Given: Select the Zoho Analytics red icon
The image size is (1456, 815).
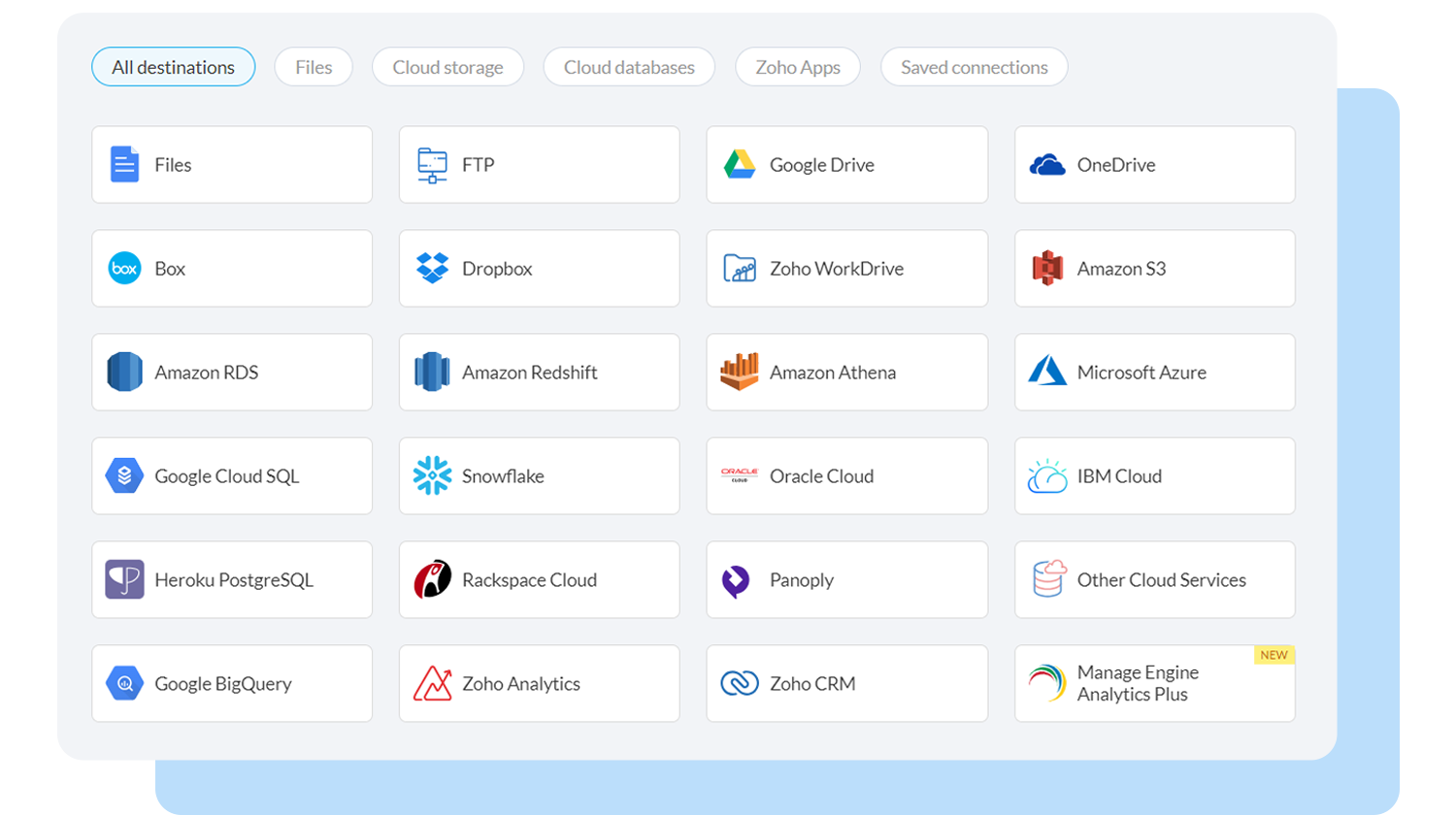Looking at the screenshot, I should tap(432, 684).
